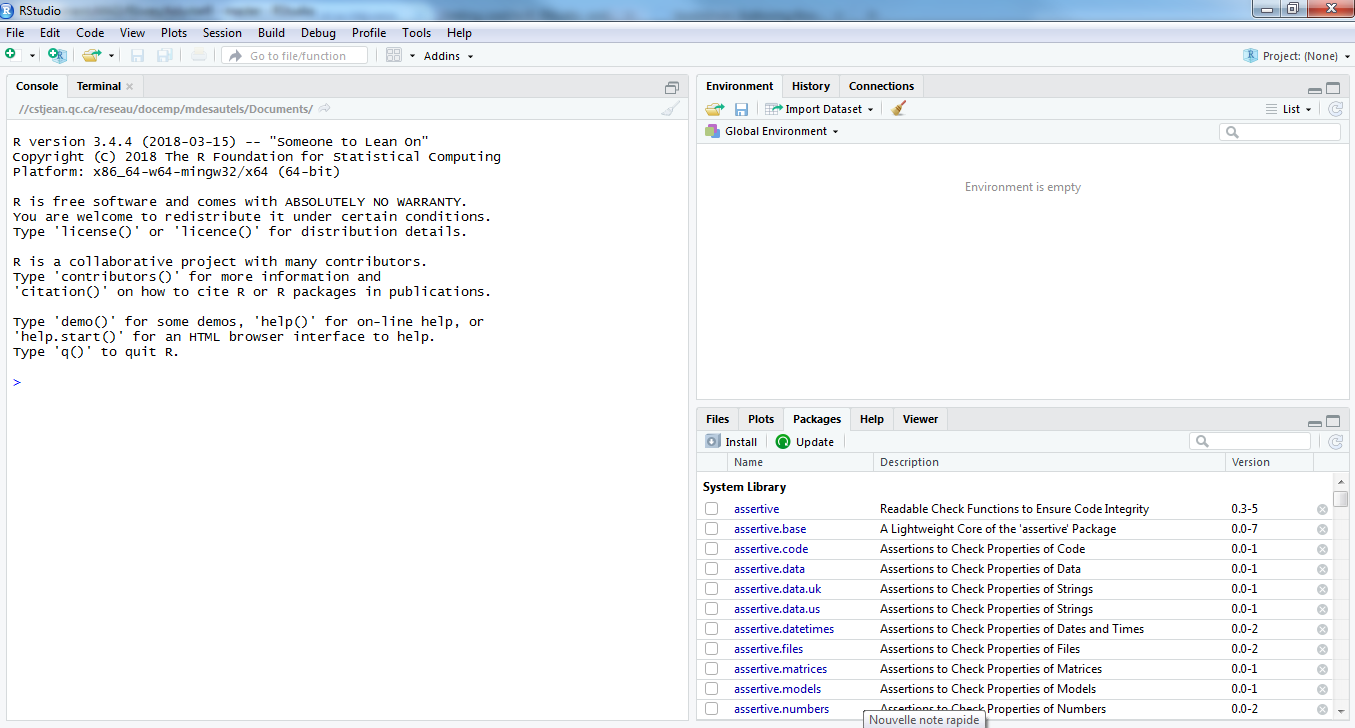Save workspace with the Environment disk icon
The width and height of the screenshot is (1355, 728).
click(741, 108)
